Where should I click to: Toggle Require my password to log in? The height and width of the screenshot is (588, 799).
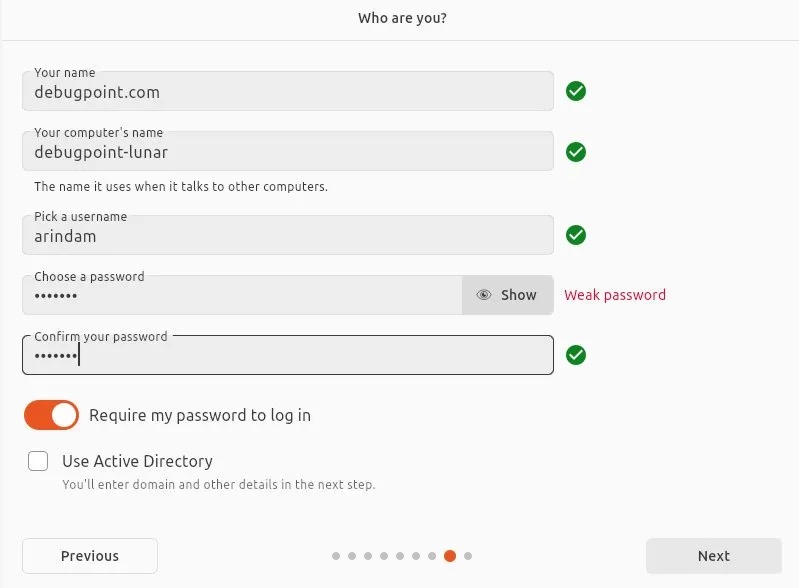[51, 415]
